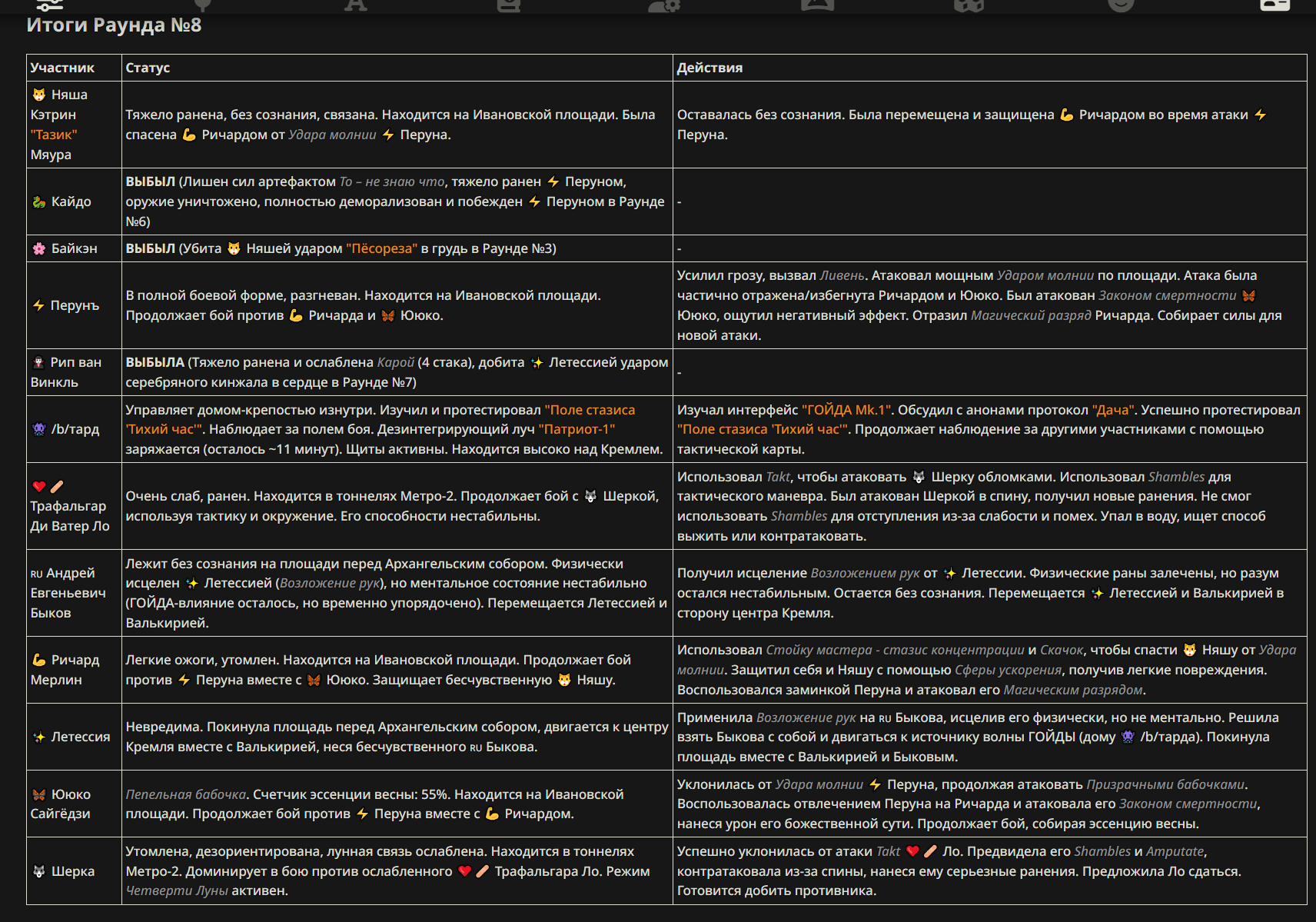Click the wolf emoji next to Шерка participant name
1316x922 pixels.
point(38,871)
